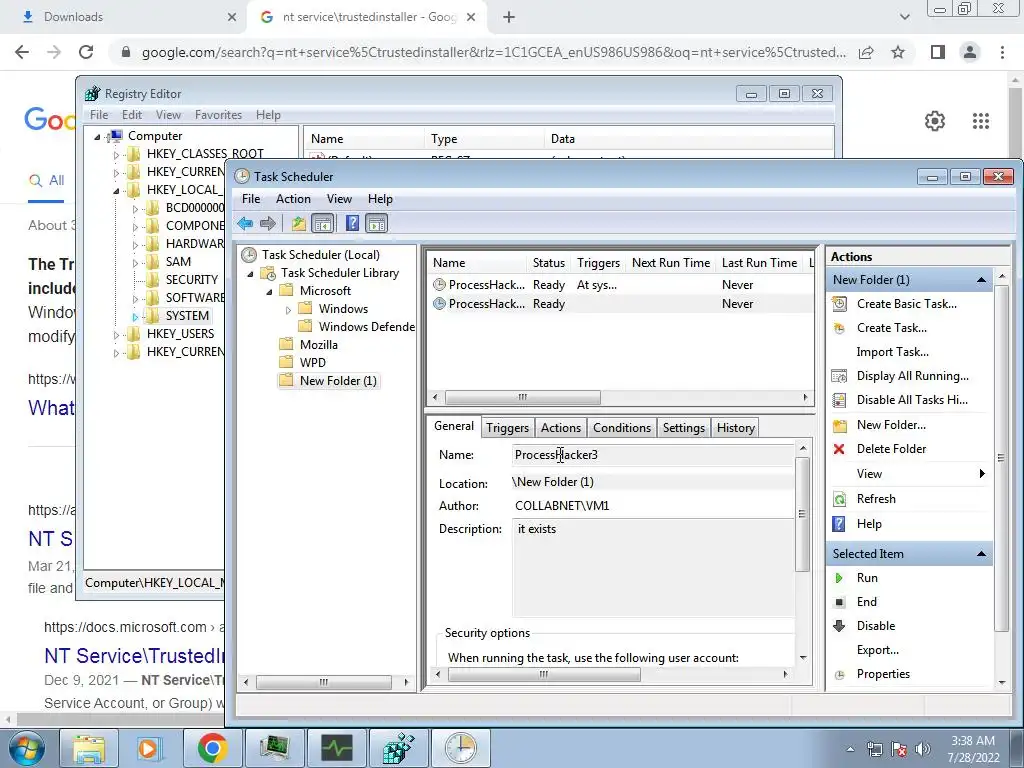This screenshot has width=1024, height=768.
Task: Switch to the History tab
Action: (x=735, y=428)
